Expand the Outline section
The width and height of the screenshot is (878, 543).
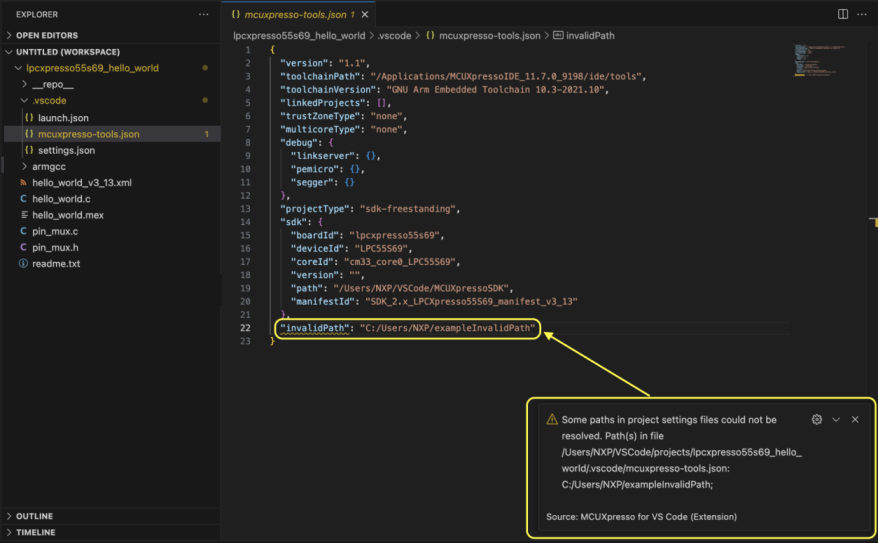point(34,516)
